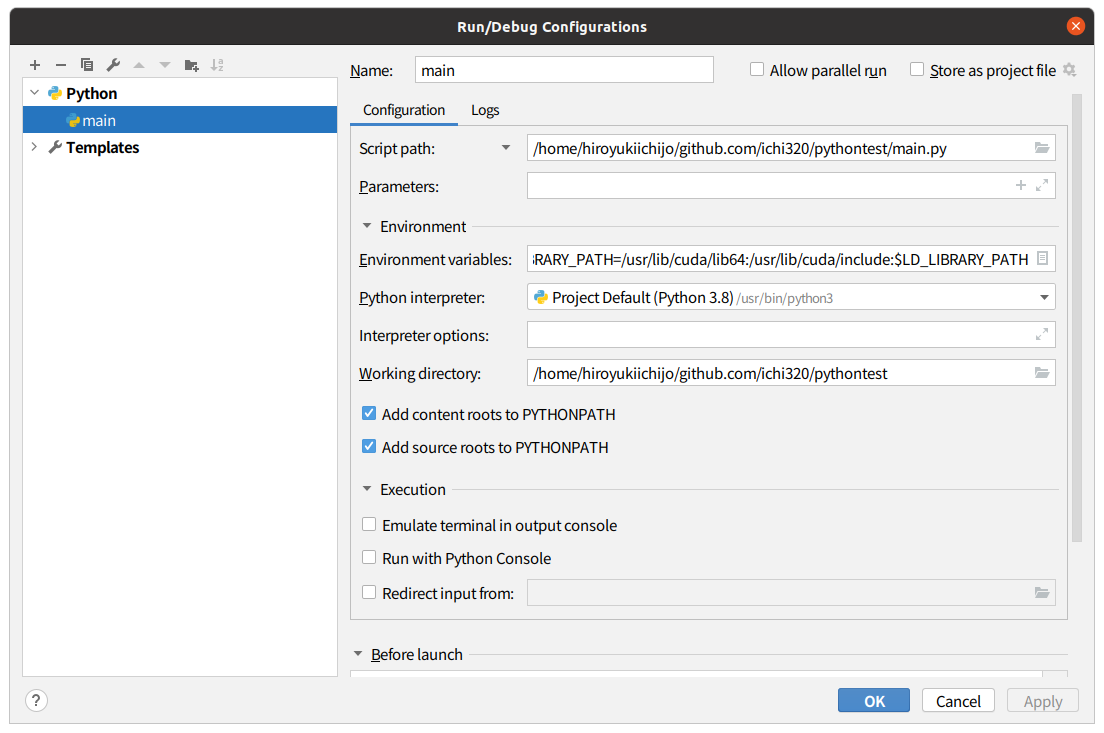Screen dimensions: 1104x733
Task: Enable the Allow parallel run checkbox
Action: (758, 70)
